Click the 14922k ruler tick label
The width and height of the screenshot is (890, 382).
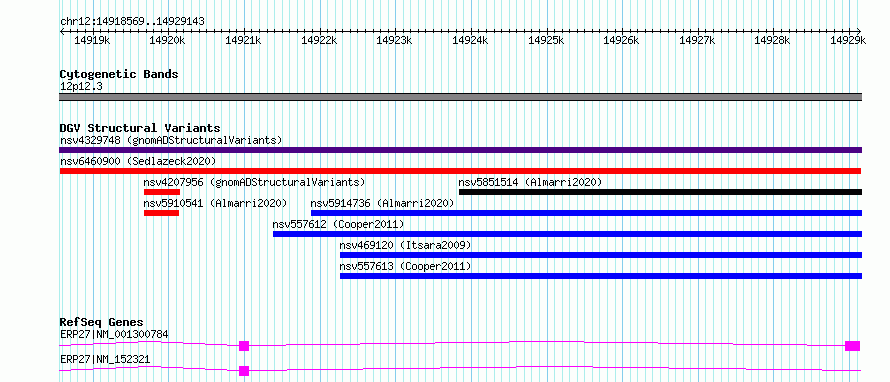319,40
